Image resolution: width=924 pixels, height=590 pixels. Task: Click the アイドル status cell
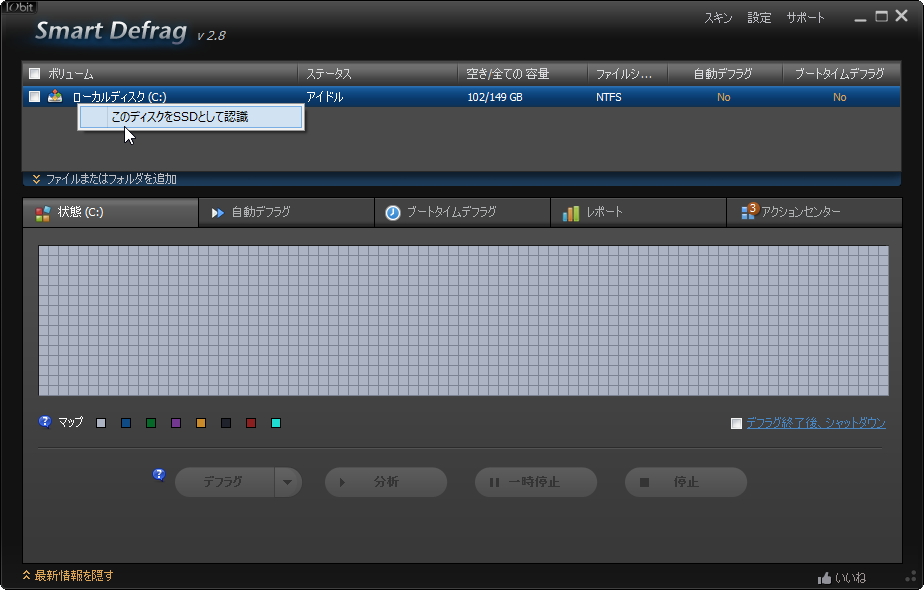click(325, 97)
